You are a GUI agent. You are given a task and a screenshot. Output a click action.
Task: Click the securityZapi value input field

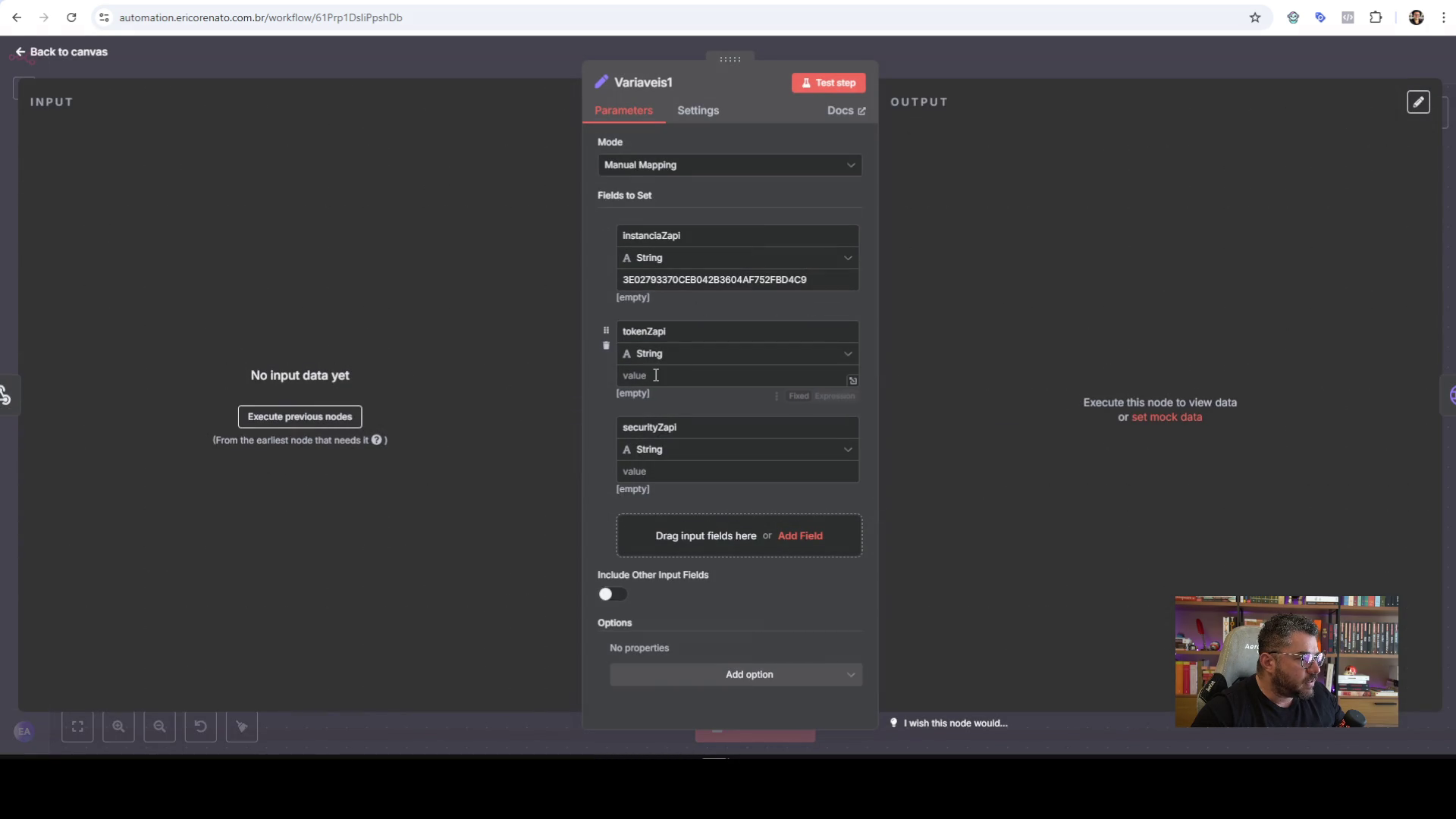[736, 472]
